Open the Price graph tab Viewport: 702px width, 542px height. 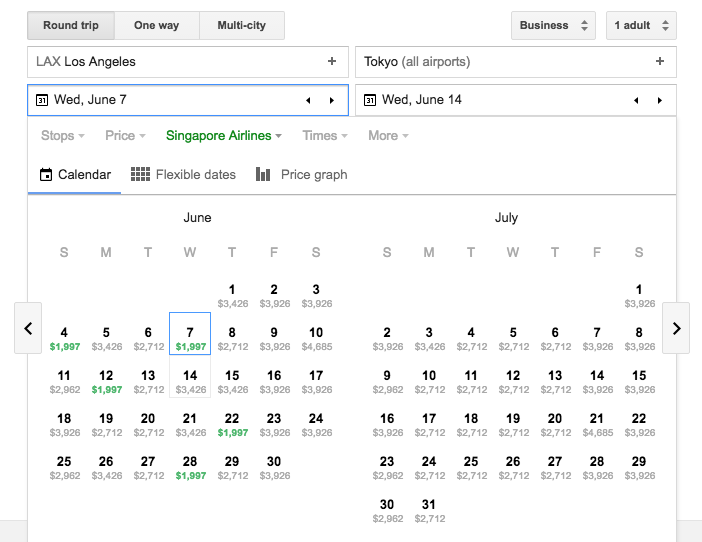point(302,174)
